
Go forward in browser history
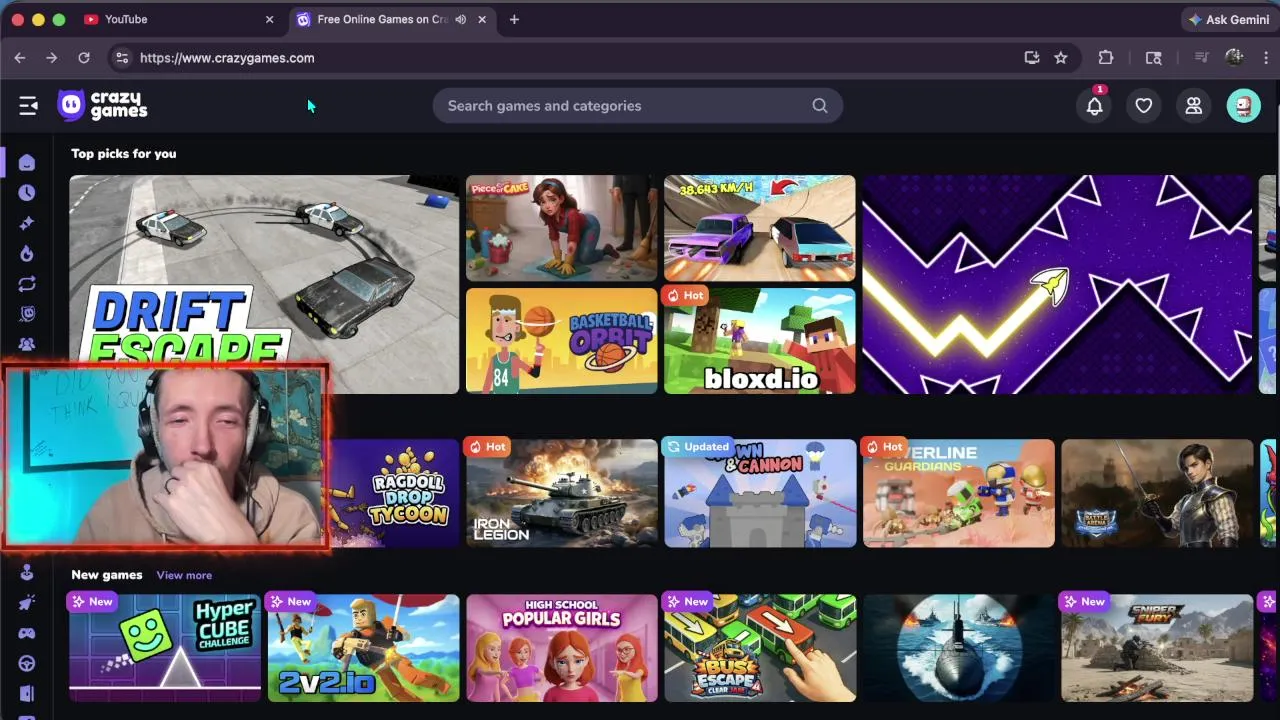52,58
